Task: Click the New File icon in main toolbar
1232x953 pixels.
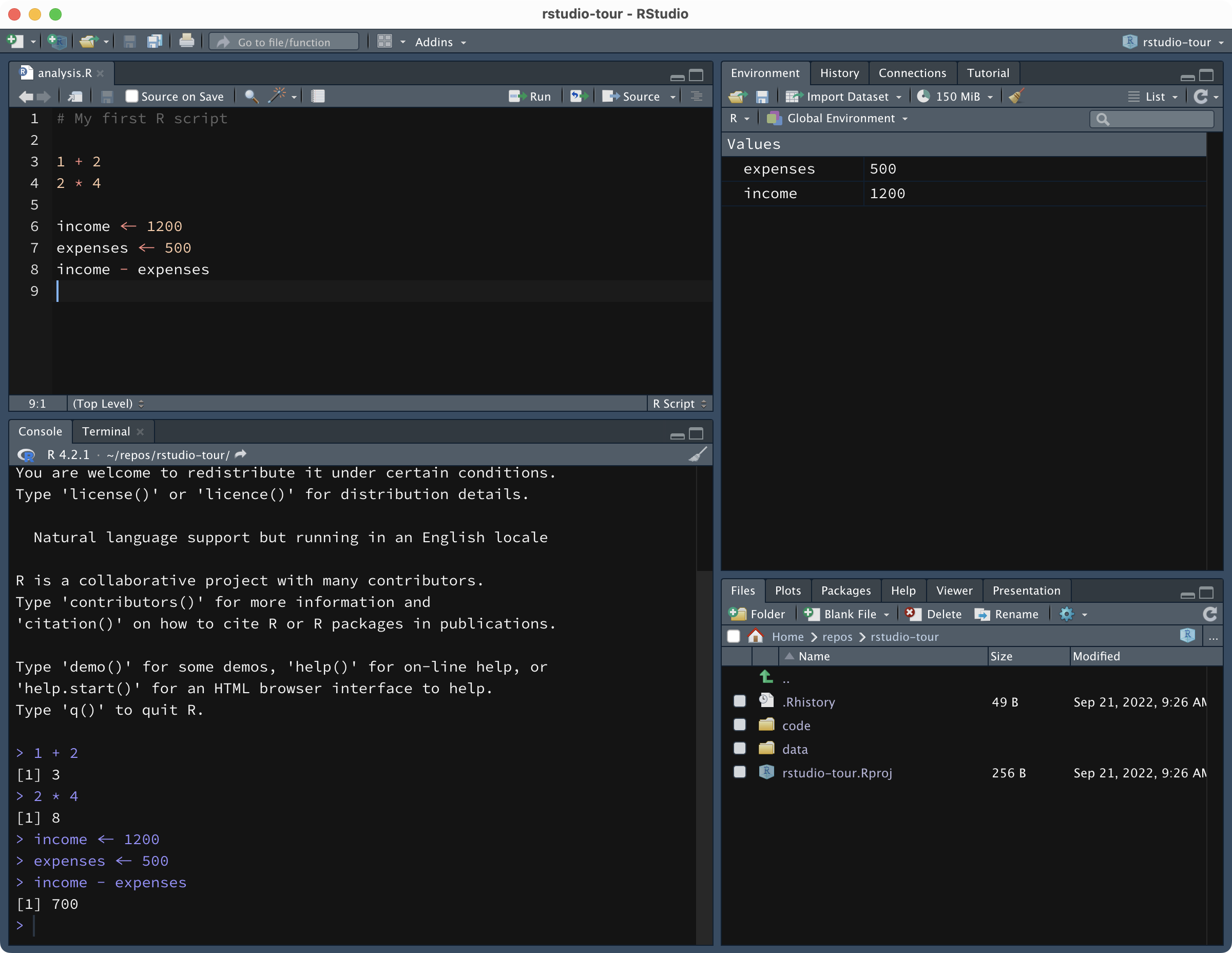Action: (x=15, y=42)
